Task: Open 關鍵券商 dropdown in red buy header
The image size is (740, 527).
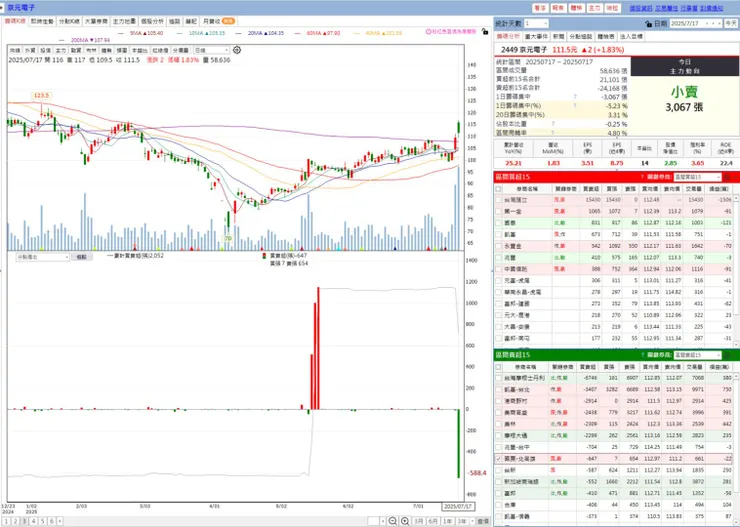Action: coord(697,177)
